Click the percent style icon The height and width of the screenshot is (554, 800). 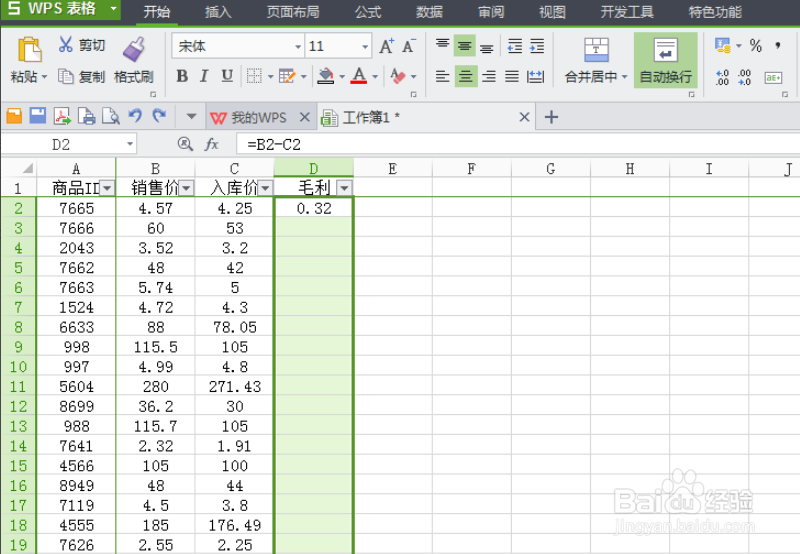(x=756, y=46)
